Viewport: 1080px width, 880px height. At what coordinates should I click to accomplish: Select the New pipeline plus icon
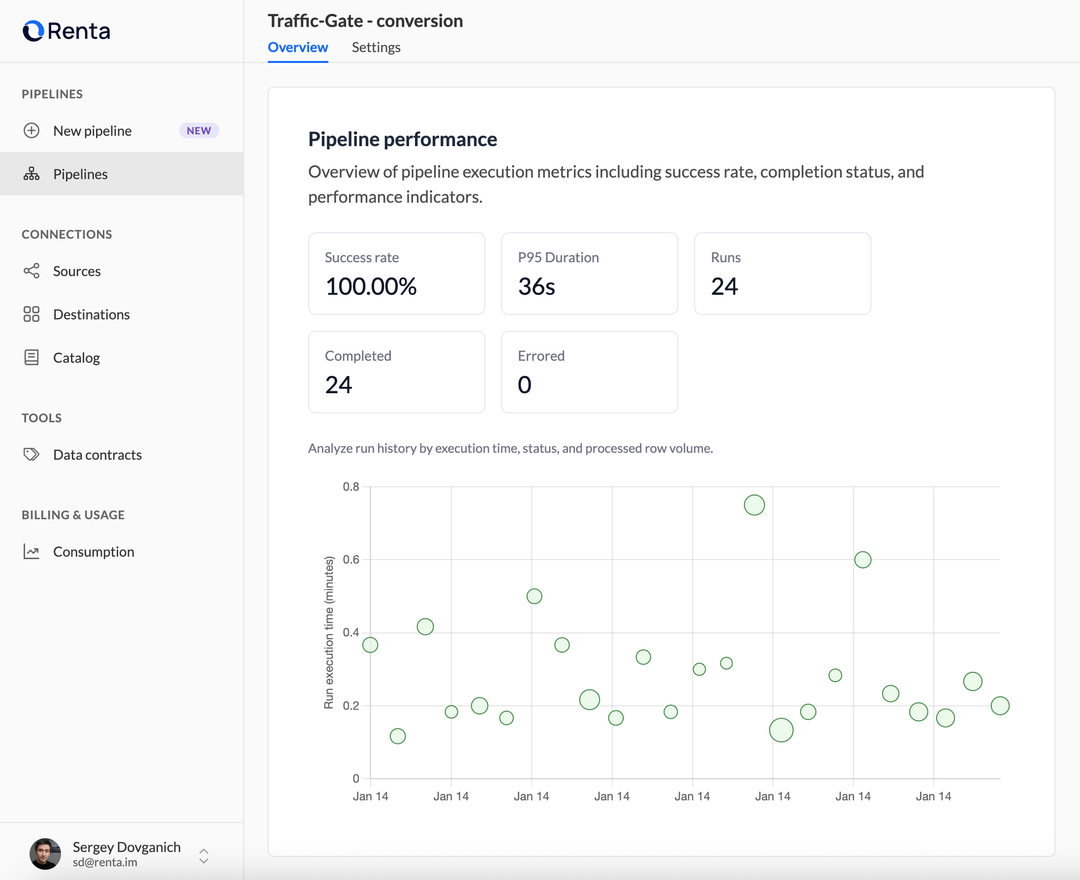point(31,131)
